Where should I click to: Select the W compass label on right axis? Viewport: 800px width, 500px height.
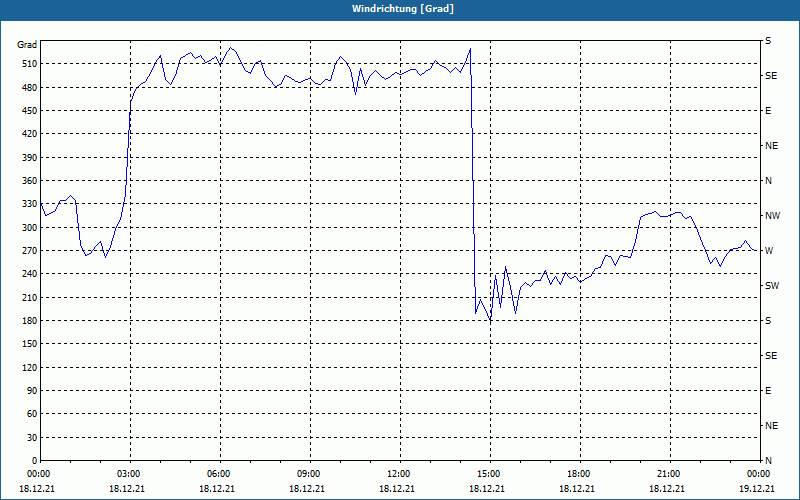pos(769,251)
